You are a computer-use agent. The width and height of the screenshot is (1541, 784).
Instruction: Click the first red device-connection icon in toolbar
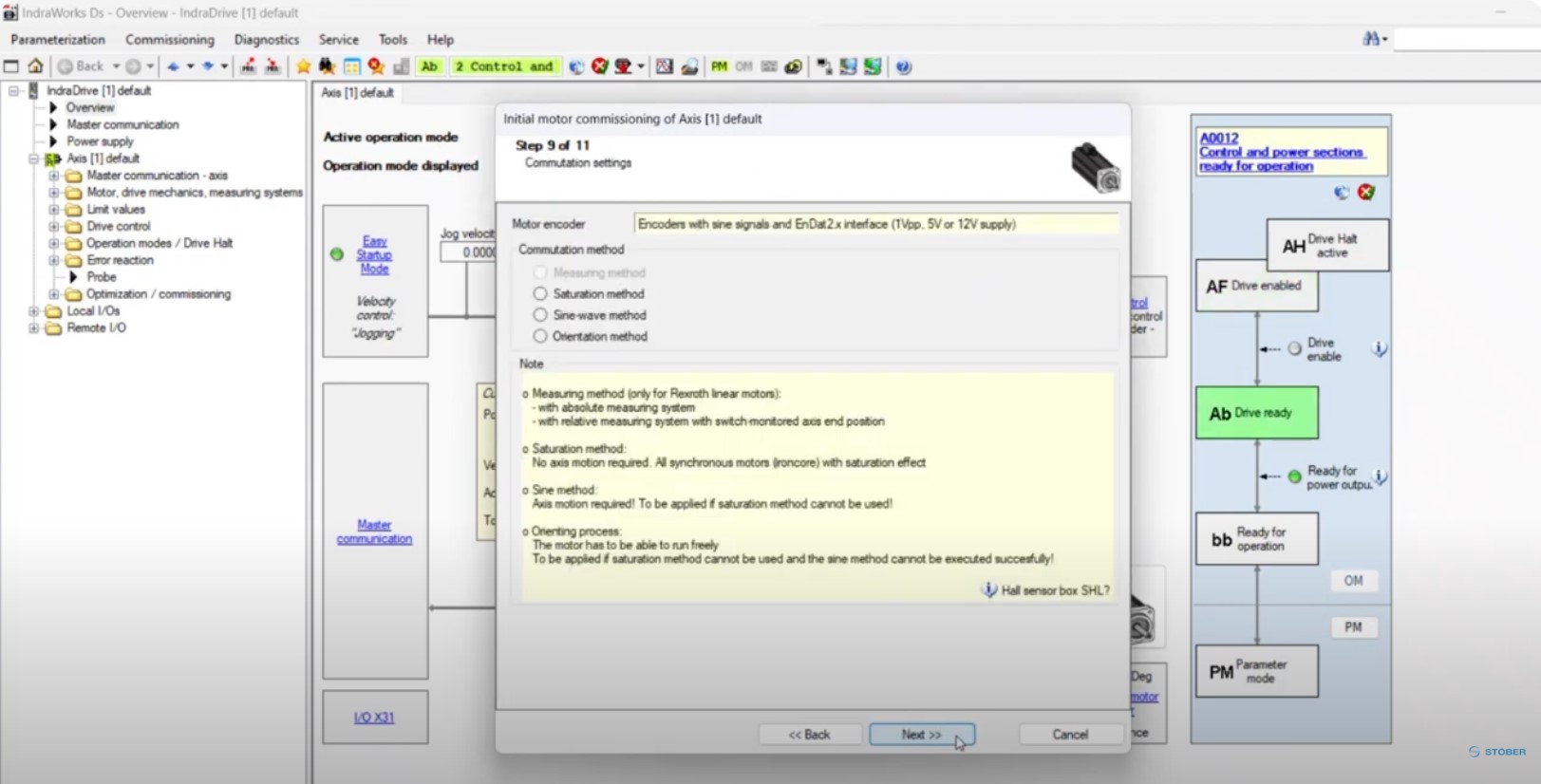pos(249,66)
